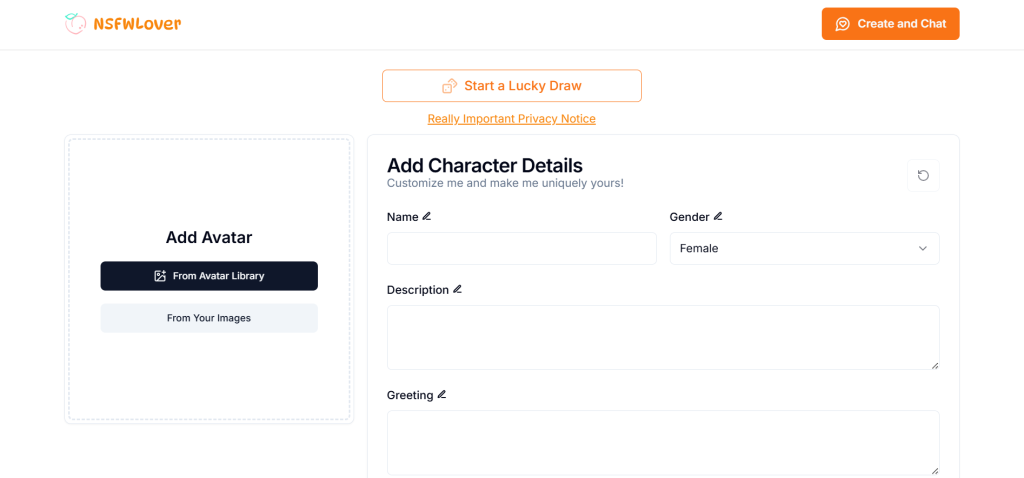Viewport: 1024px width, 478px height.
Task: Choose avatar From Your Images
Action: 209,318
